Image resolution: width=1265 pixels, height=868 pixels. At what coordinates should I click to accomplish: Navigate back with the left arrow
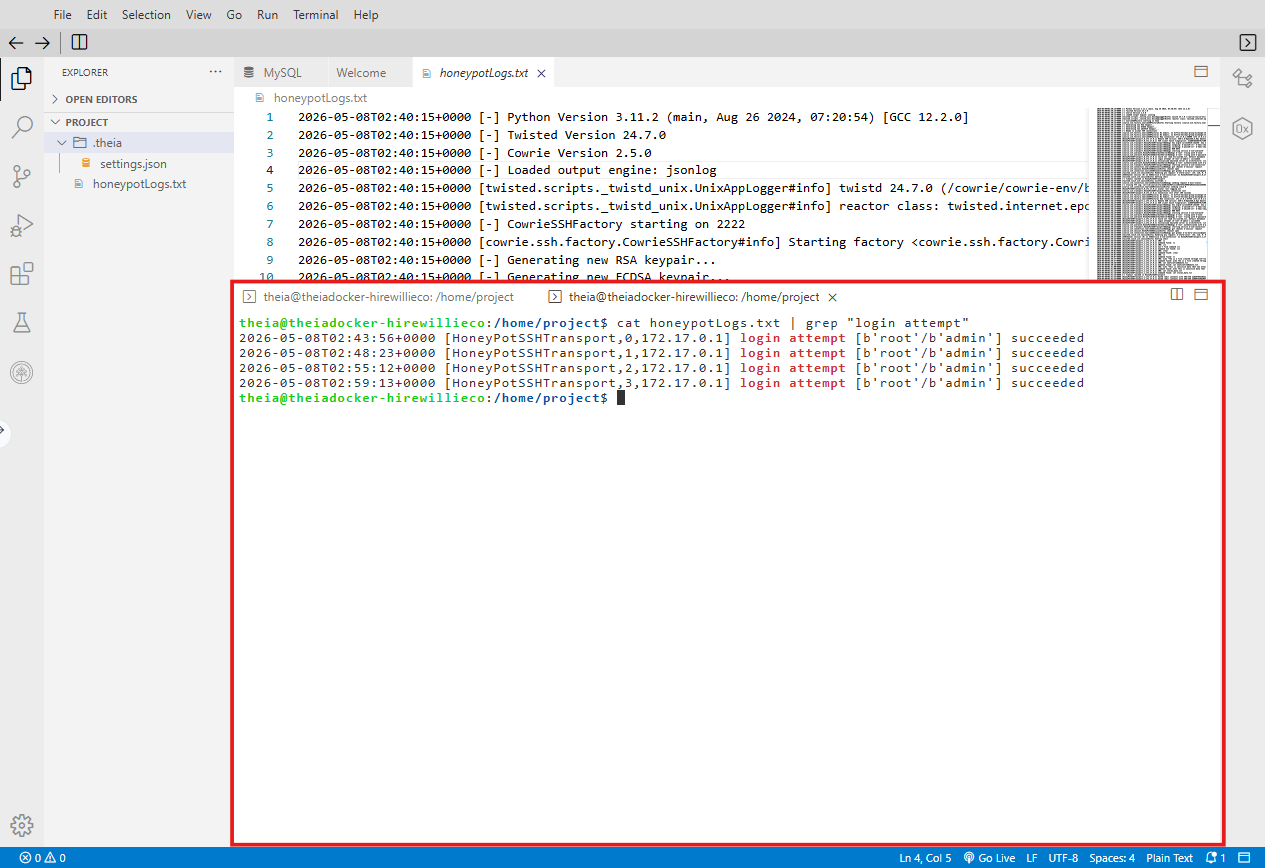pyautogui.click(x=15, y=42)
